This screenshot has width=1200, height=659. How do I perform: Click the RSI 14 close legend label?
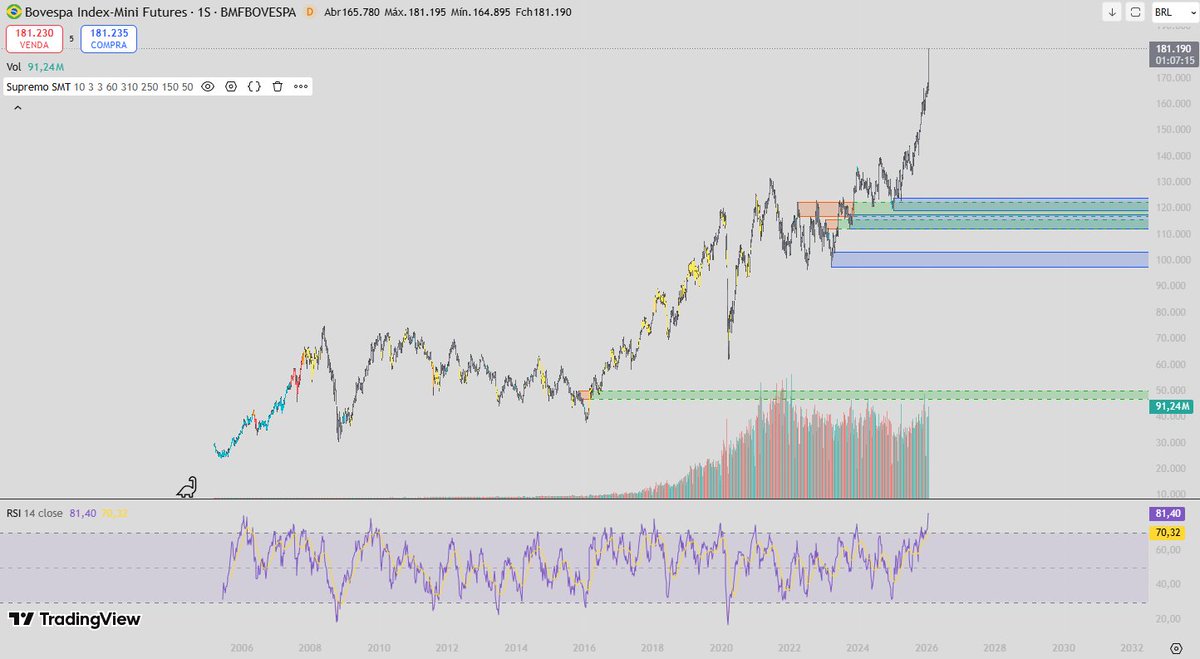[36, 513]
